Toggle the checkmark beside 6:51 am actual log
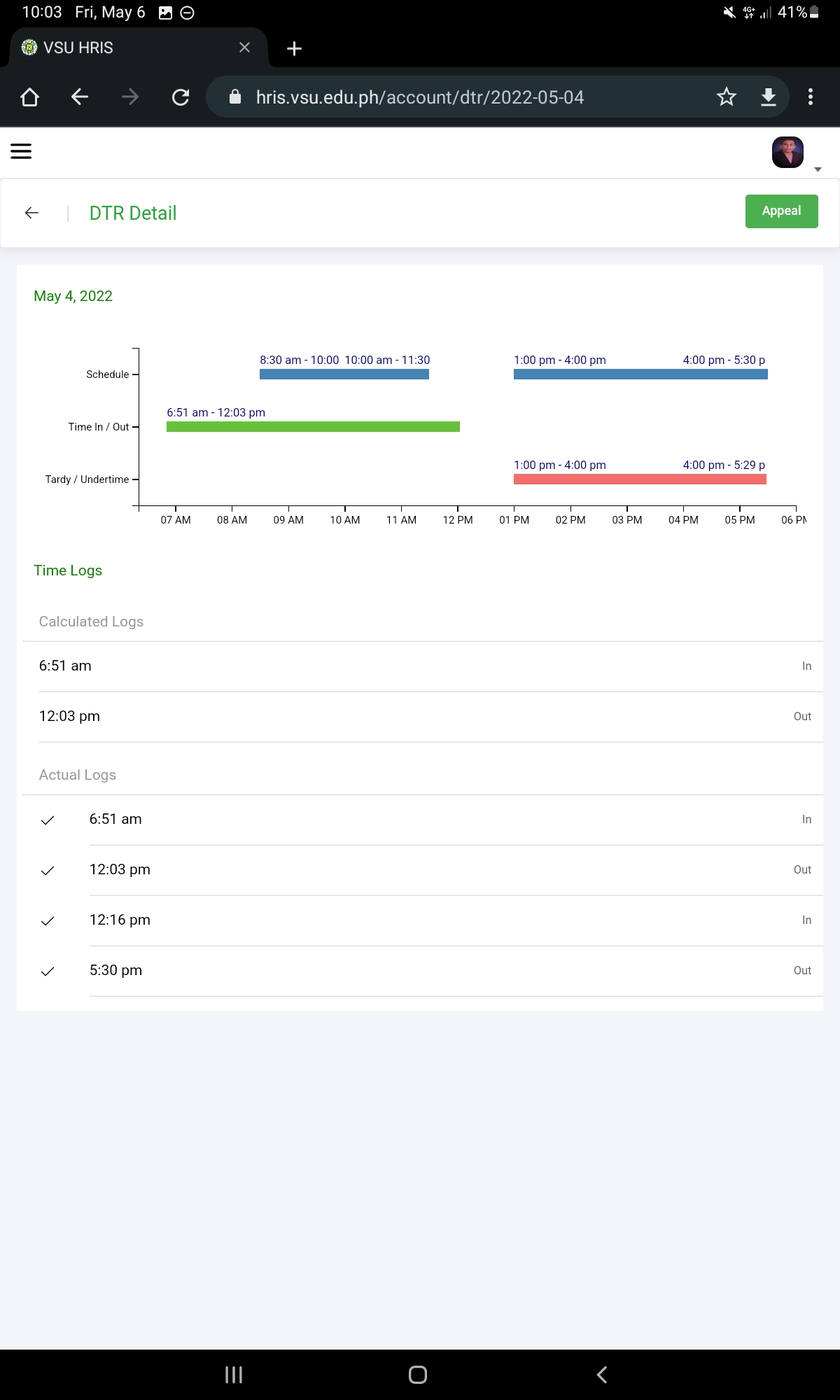 coord(48,820)
